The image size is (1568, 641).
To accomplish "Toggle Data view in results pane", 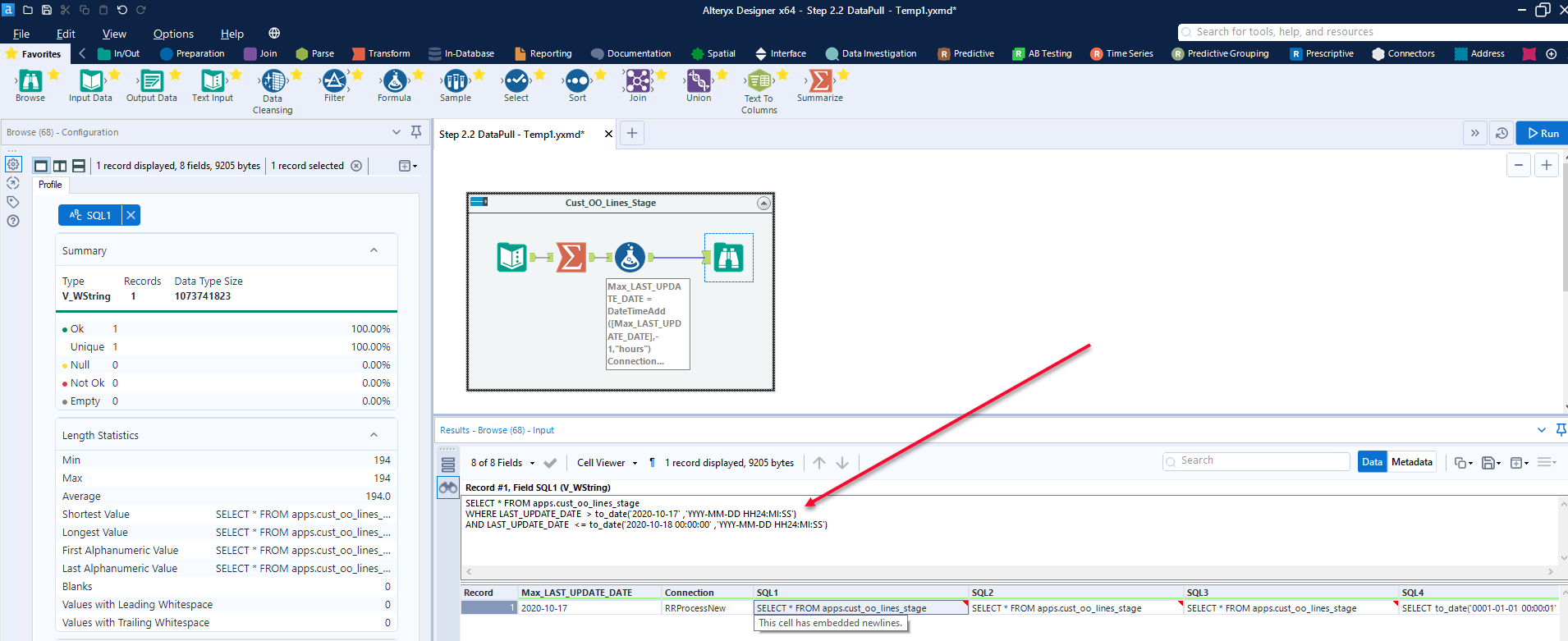I will [x=1371, y=462].
